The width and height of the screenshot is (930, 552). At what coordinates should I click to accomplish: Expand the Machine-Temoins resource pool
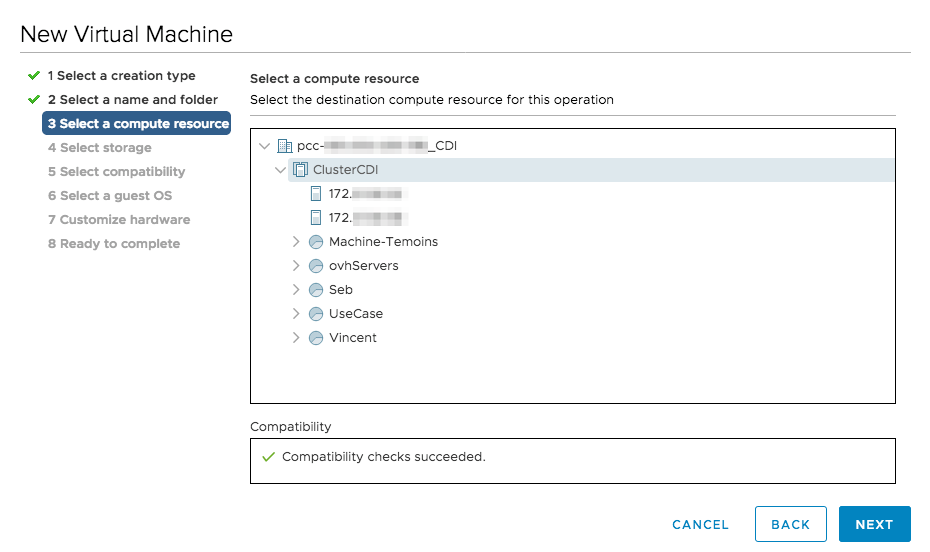296,242
